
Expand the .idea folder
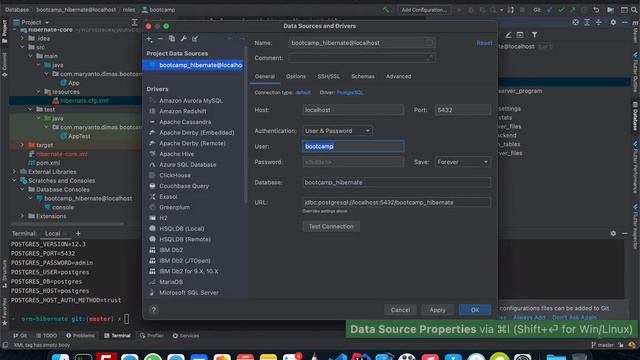22,38
